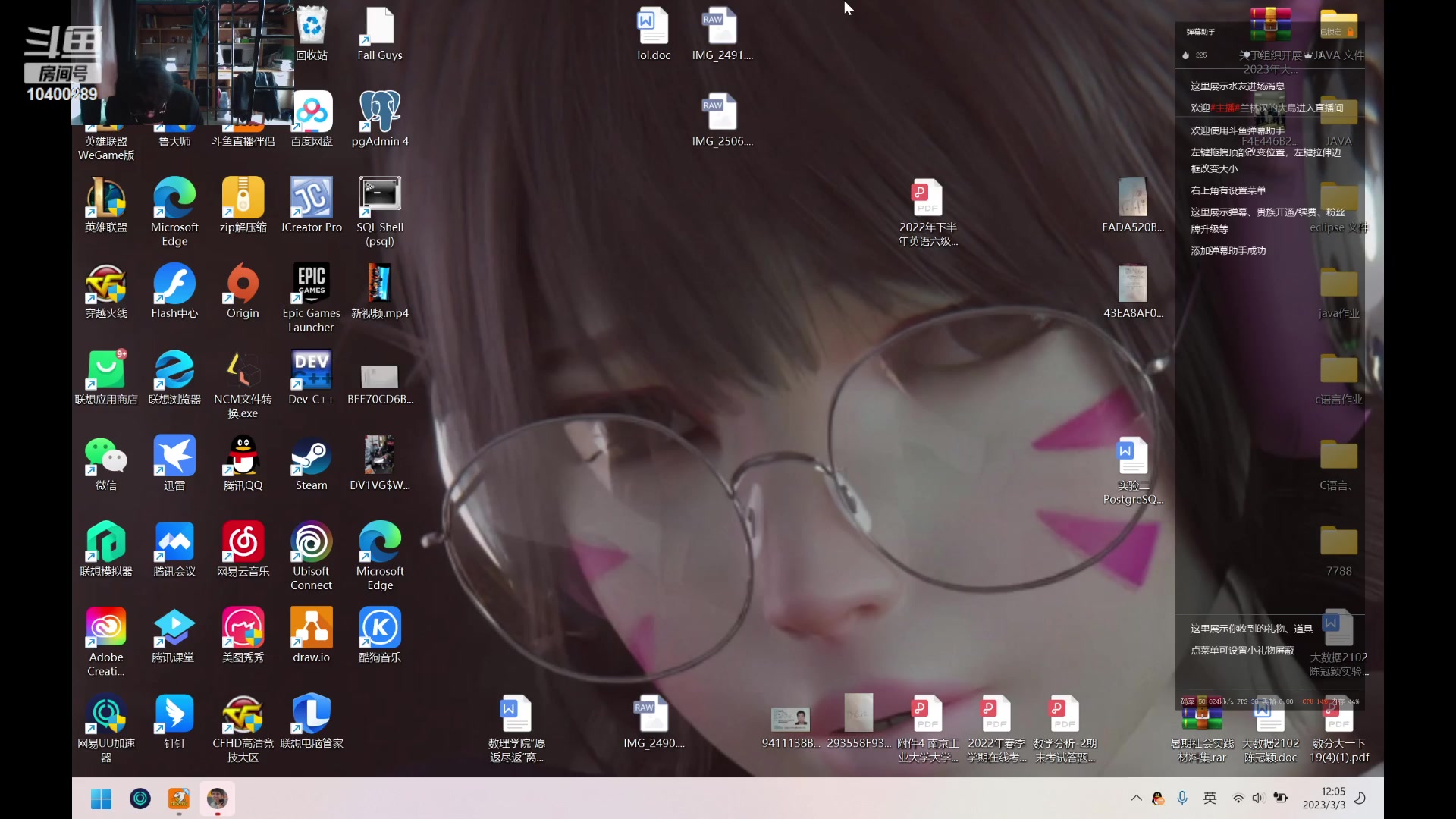Launch CFHD高清竞技大区 game icon

click(x=243, y=728)
